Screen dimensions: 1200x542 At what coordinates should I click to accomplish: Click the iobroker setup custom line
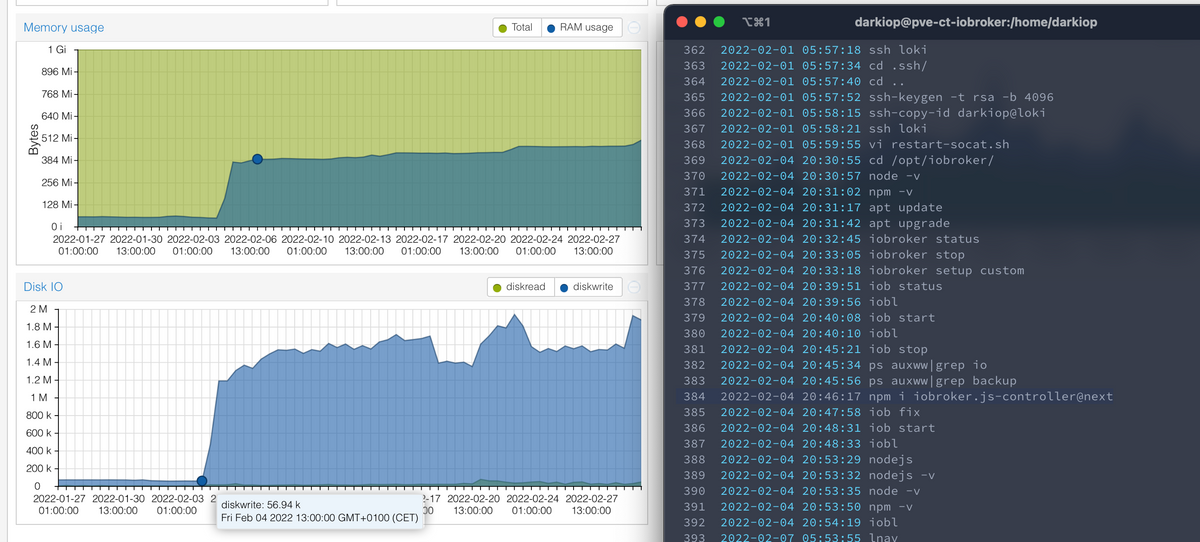point(853,271)
